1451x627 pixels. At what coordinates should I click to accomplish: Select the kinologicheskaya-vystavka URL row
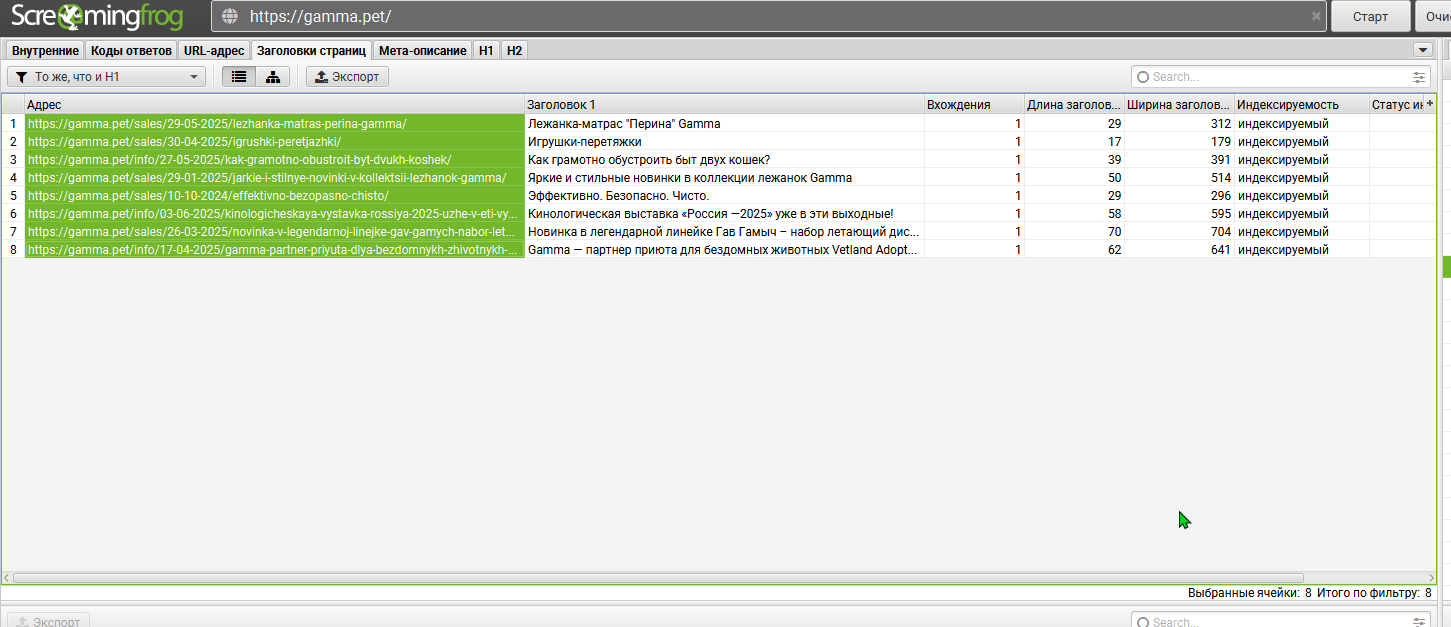pyautogui.click(x=274, y=213)
